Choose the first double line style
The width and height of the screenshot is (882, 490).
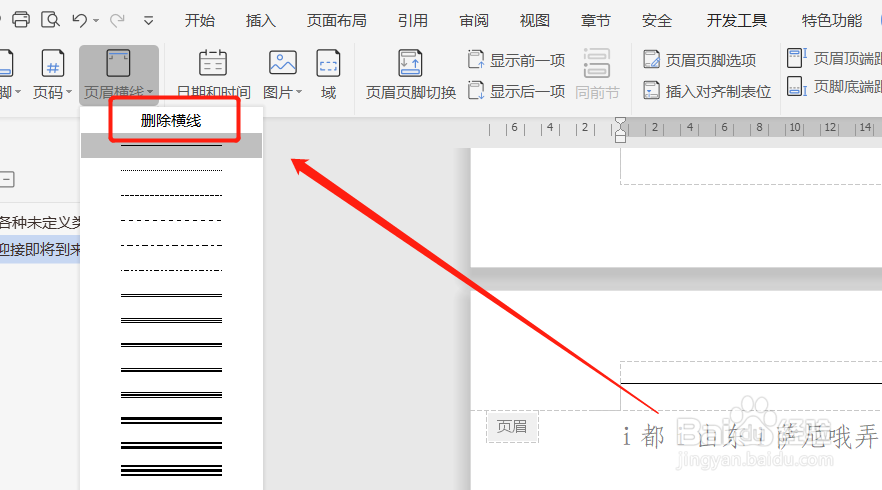point(171,295)
